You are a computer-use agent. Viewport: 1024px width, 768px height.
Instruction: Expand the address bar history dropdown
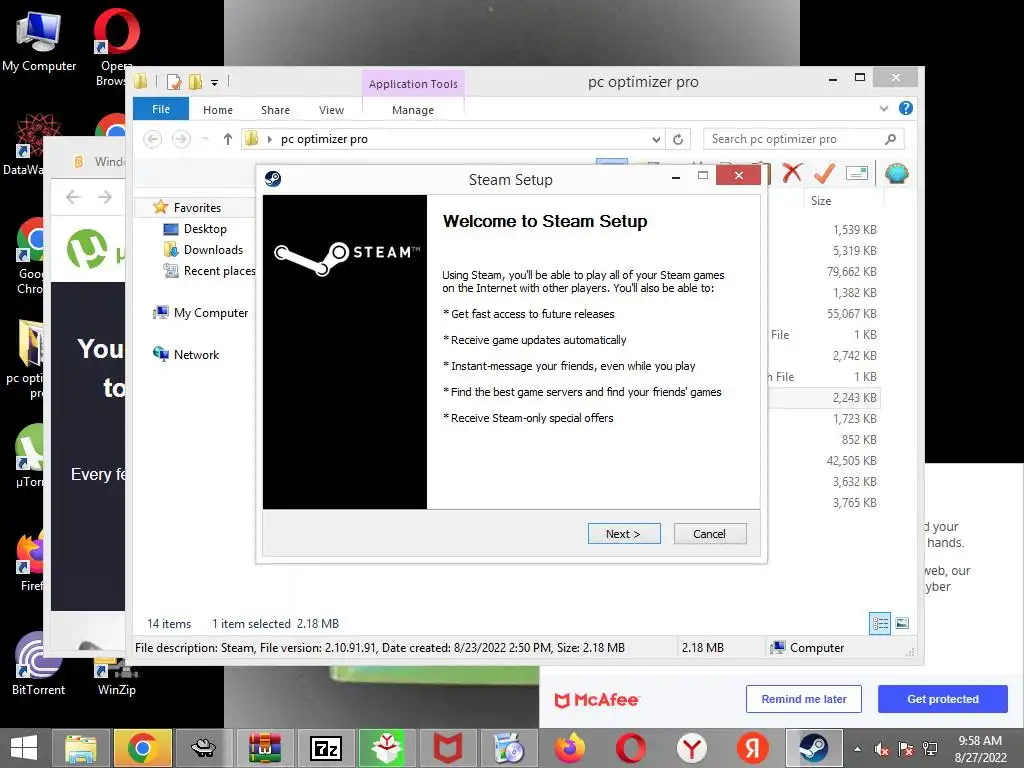656,139
